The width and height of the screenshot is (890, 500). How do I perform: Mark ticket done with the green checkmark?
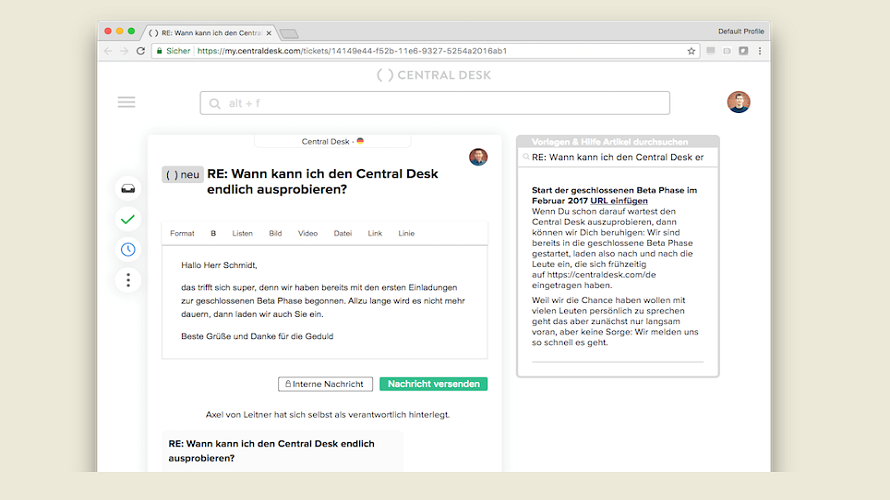coord(128,219)
